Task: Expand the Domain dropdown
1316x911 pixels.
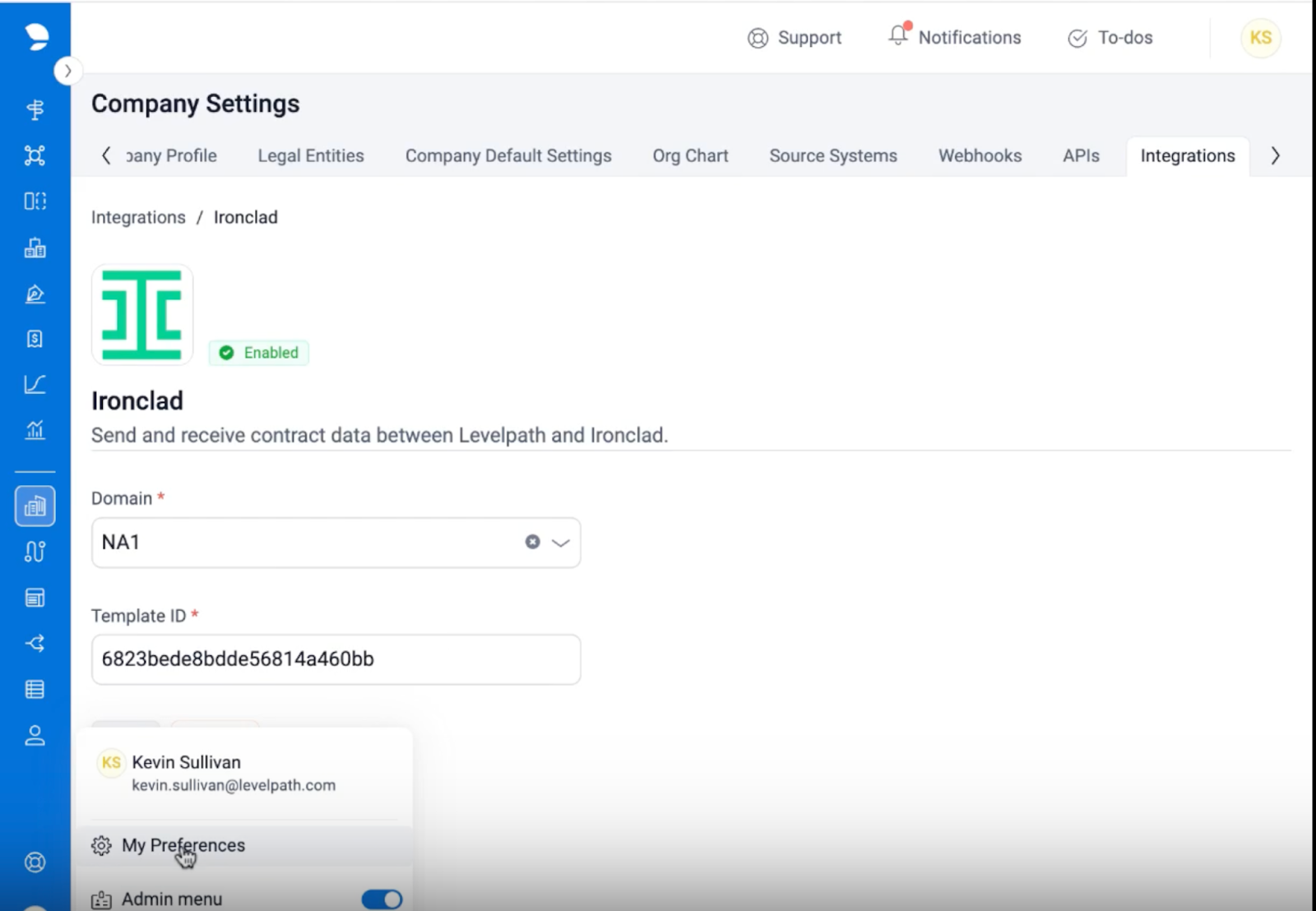Action: [x=561, y=543]
